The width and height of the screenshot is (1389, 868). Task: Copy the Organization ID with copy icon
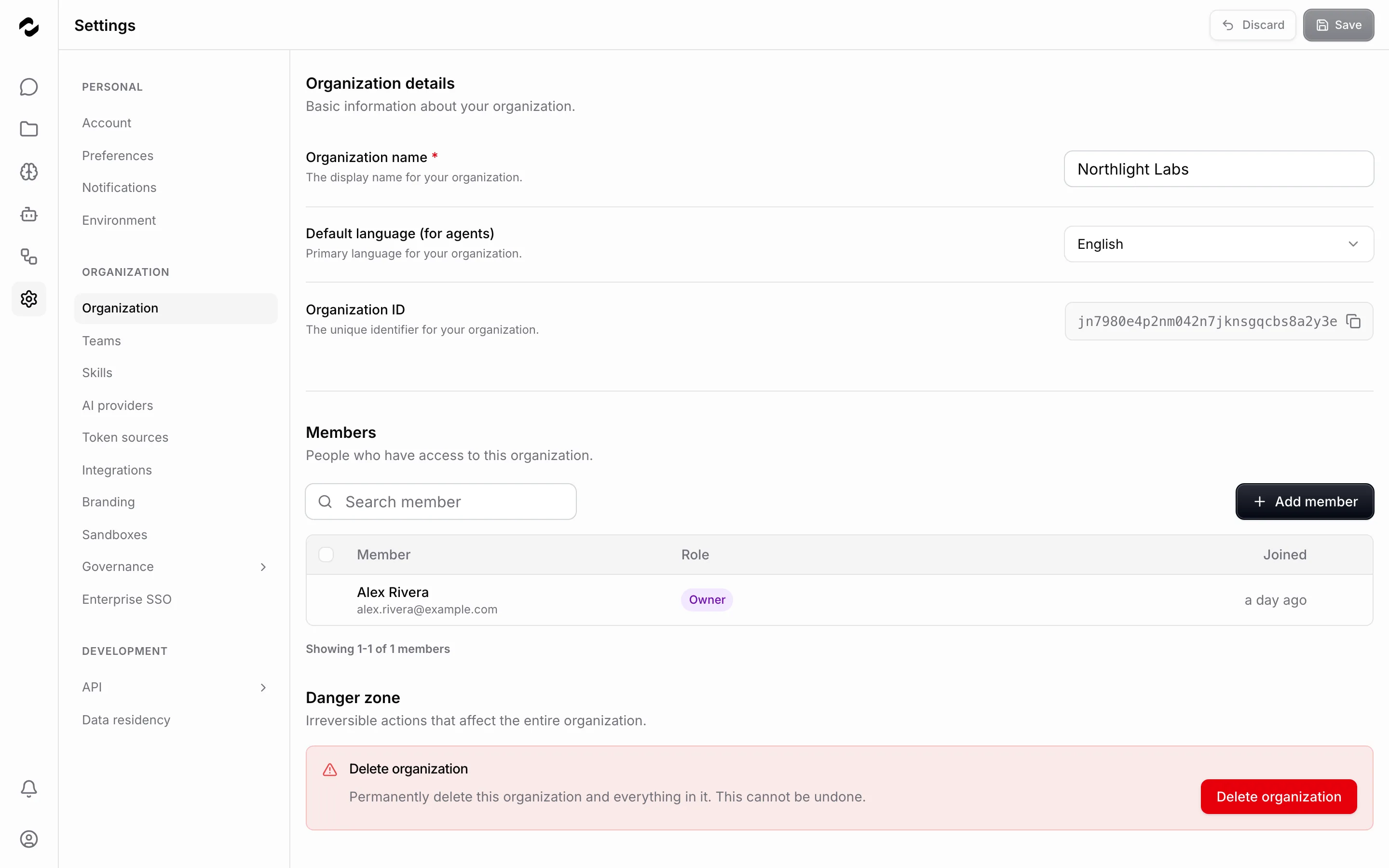tap(1353, 322)
